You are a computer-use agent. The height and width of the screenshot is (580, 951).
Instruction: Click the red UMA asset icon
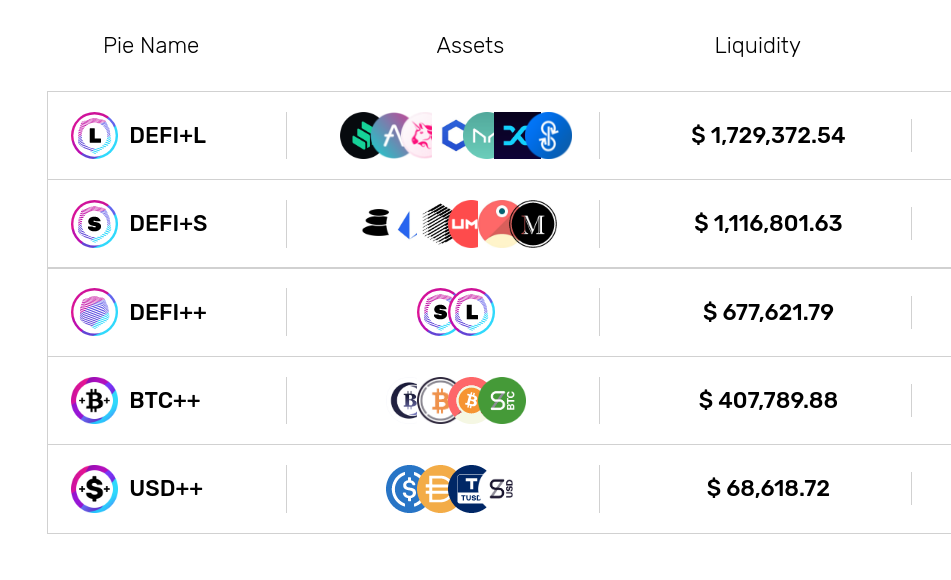tap(464, 224)
